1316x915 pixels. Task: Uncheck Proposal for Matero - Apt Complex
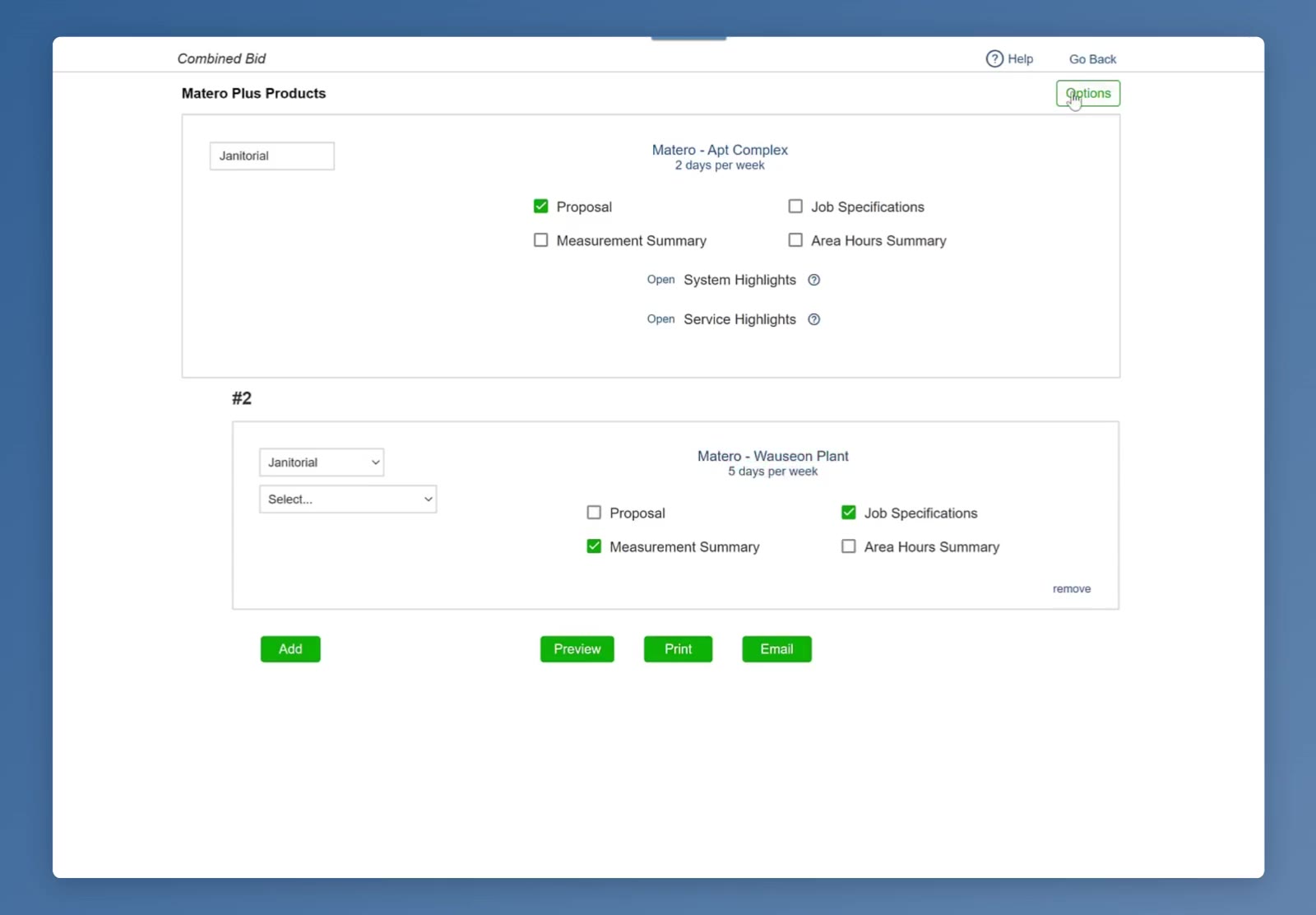pos(540,206)
